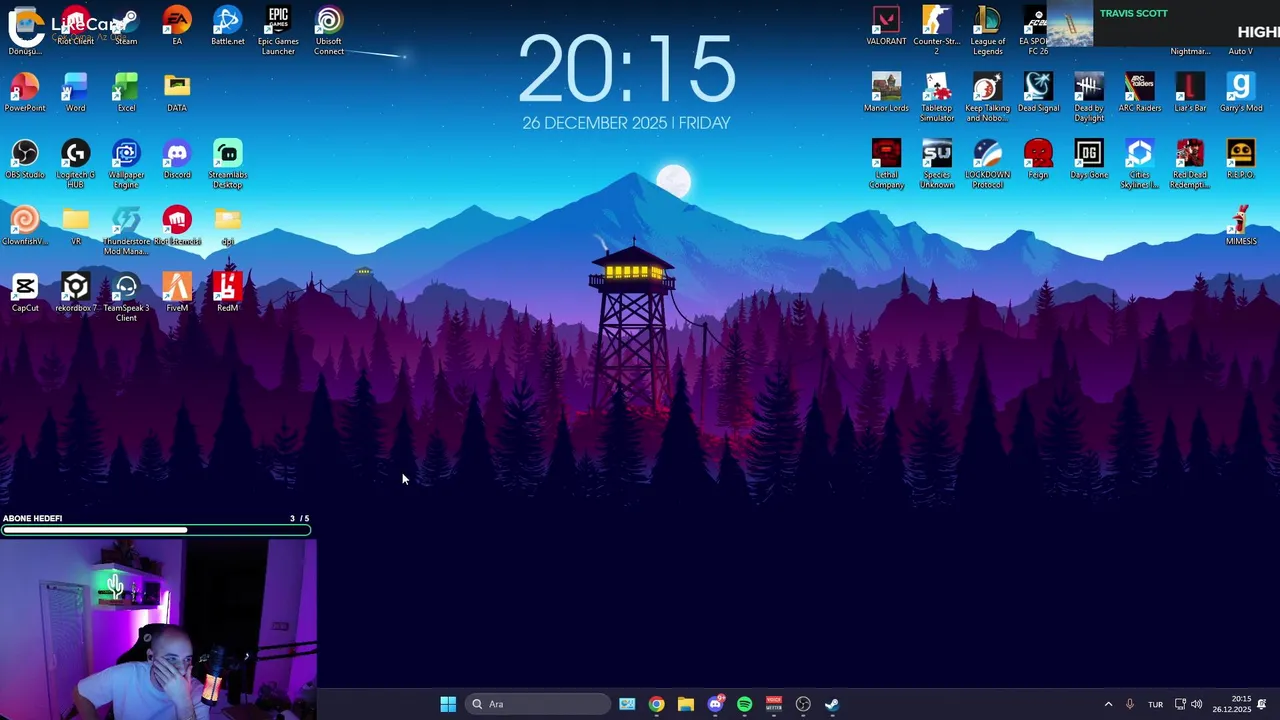Select Red Dead Redemption shortcut
This screenshot has height=720, width=1280.
tap(1190, 164)
